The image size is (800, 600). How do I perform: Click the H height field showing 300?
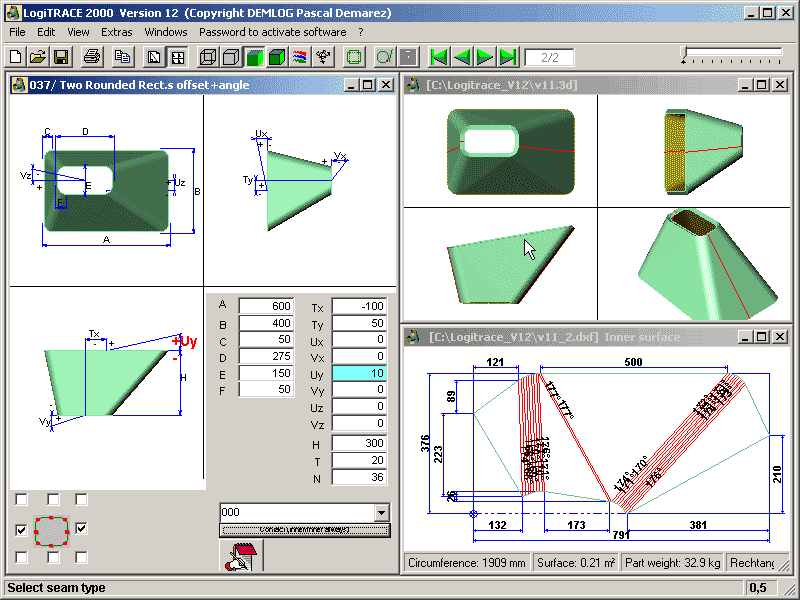tap(359, 443)
